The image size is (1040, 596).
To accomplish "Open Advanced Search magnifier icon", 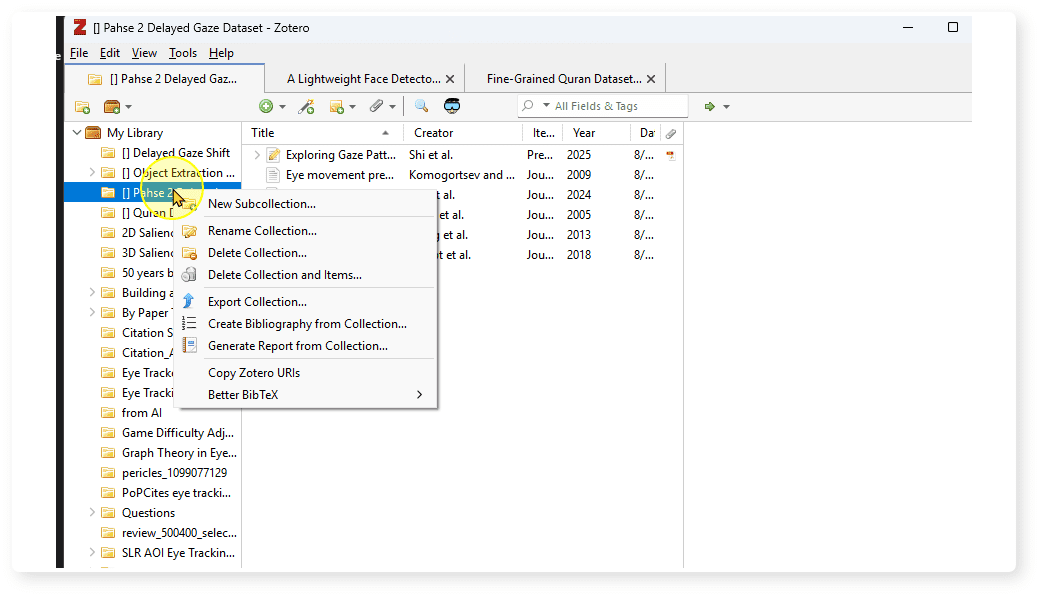I will (x=421, y=106).
